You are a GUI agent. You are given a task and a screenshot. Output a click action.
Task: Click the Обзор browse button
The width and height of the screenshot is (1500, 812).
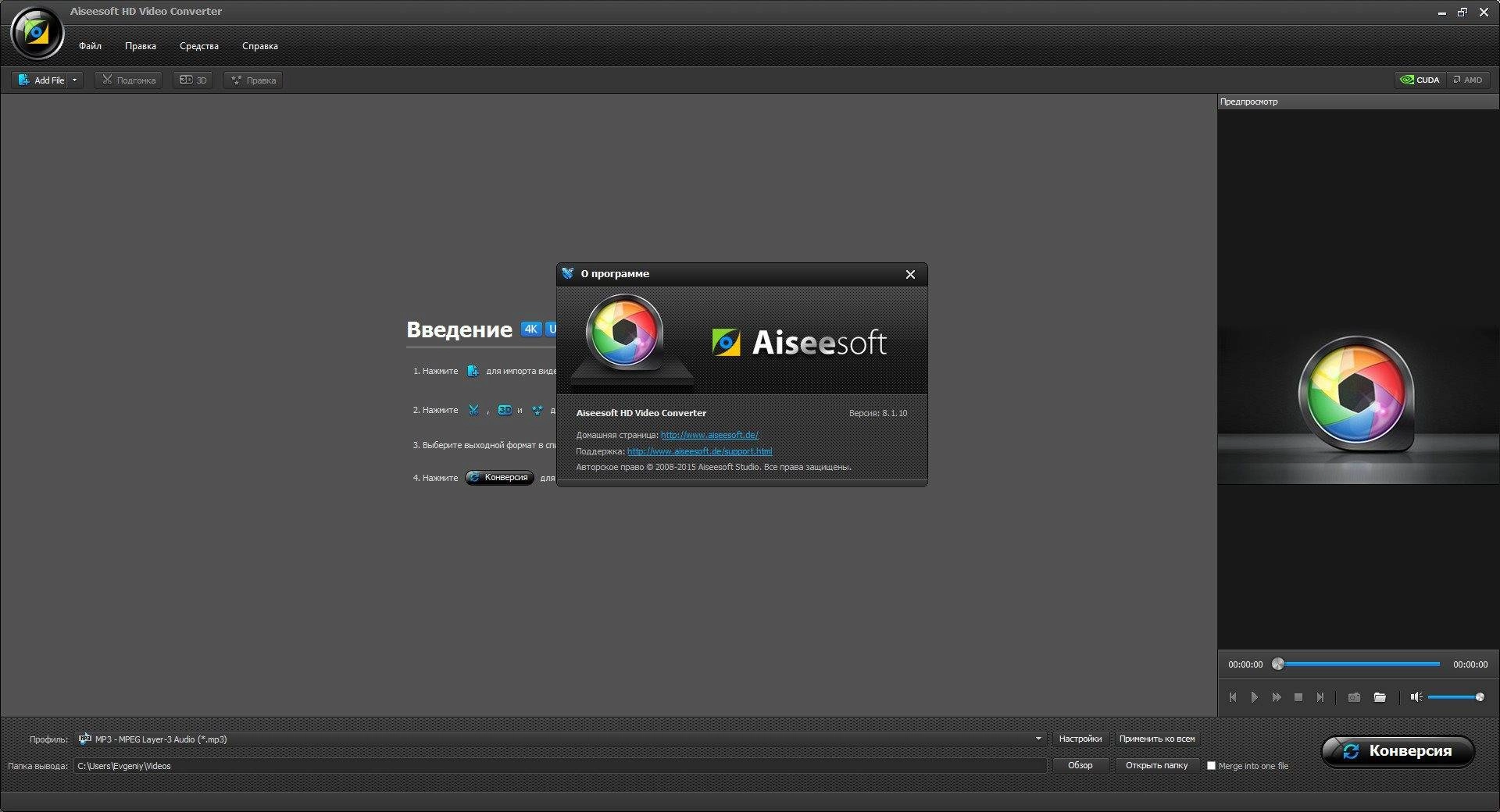click(1080, 765)
